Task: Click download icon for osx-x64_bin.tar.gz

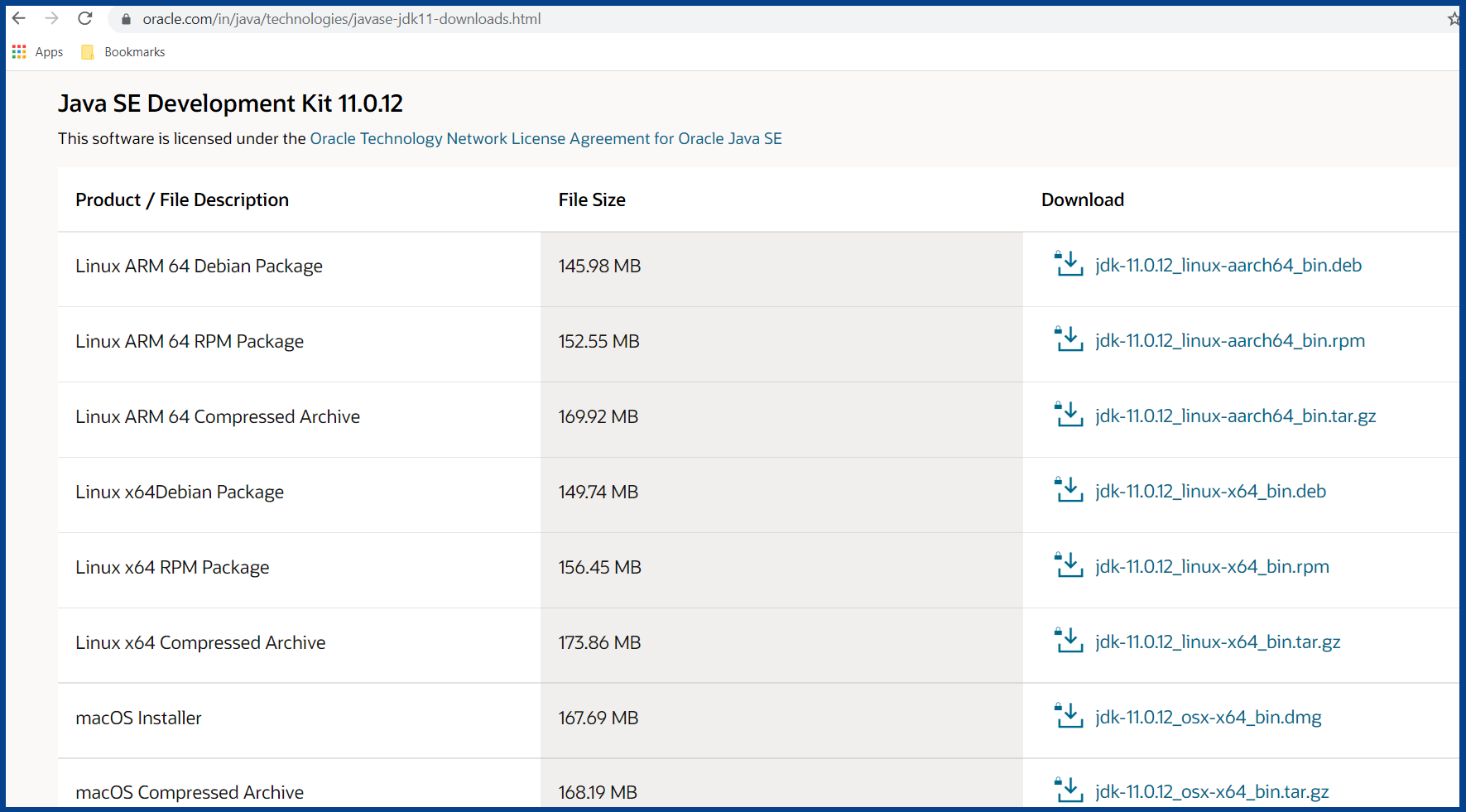Action: (1069, 790)
